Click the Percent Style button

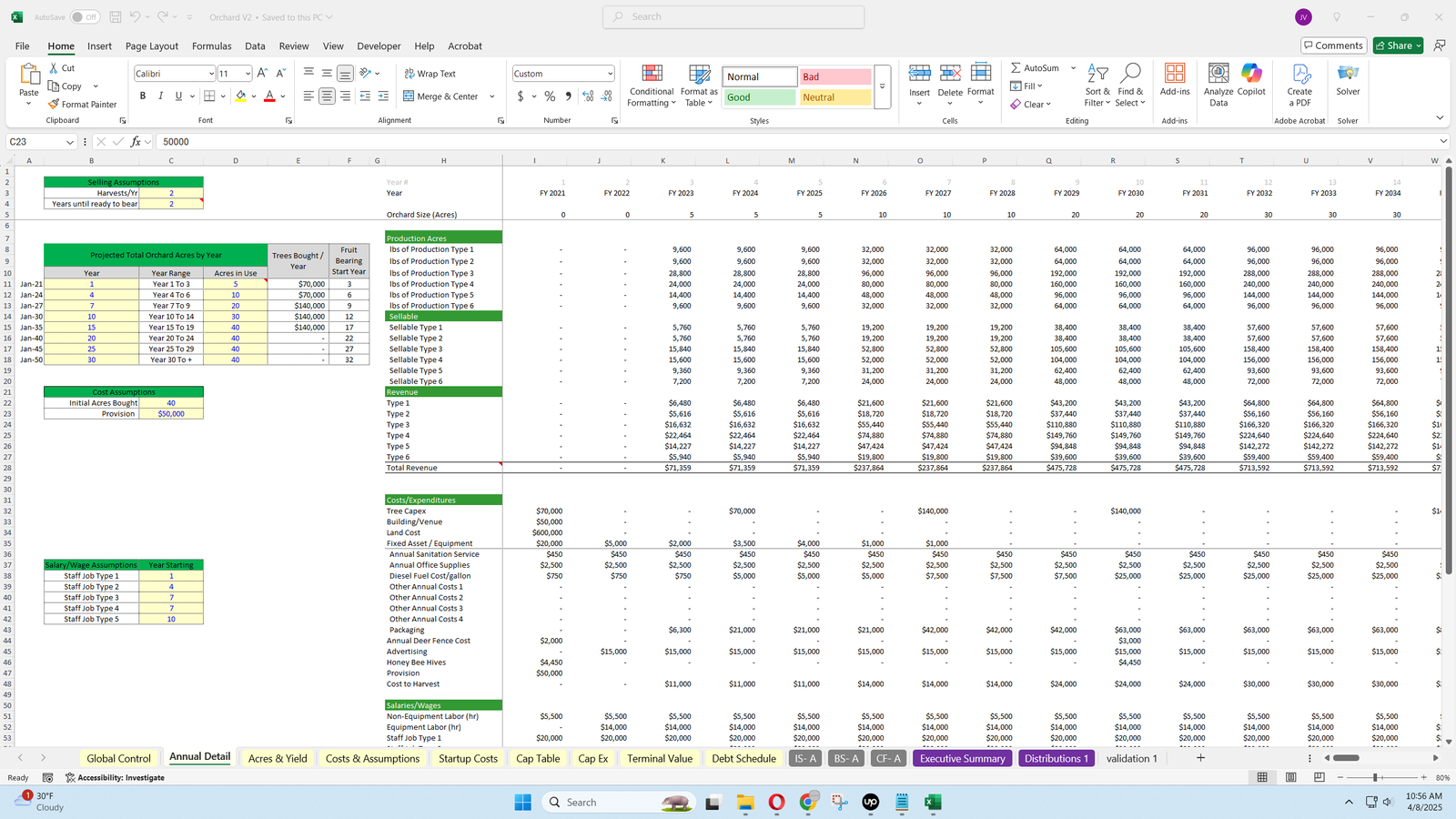(x=550, y=96)
